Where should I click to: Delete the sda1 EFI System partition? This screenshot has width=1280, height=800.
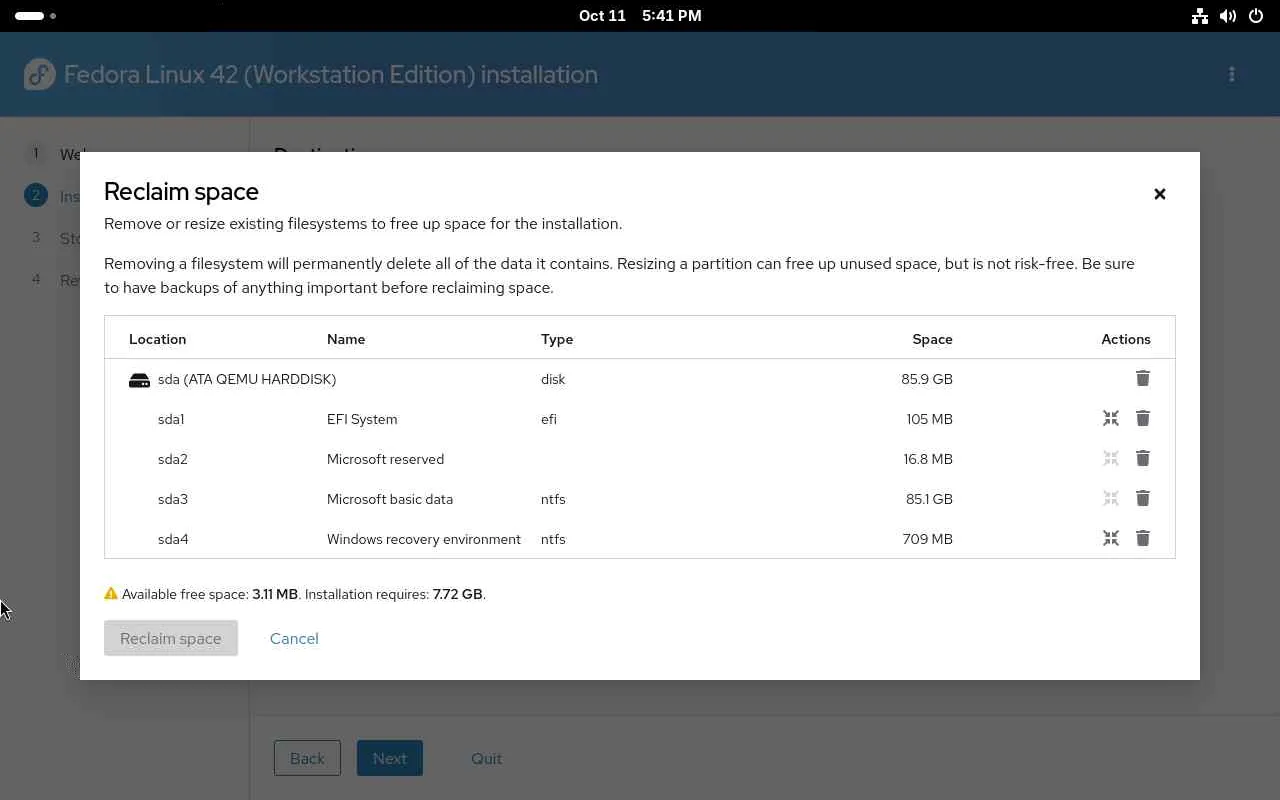tap(1143, 418)
